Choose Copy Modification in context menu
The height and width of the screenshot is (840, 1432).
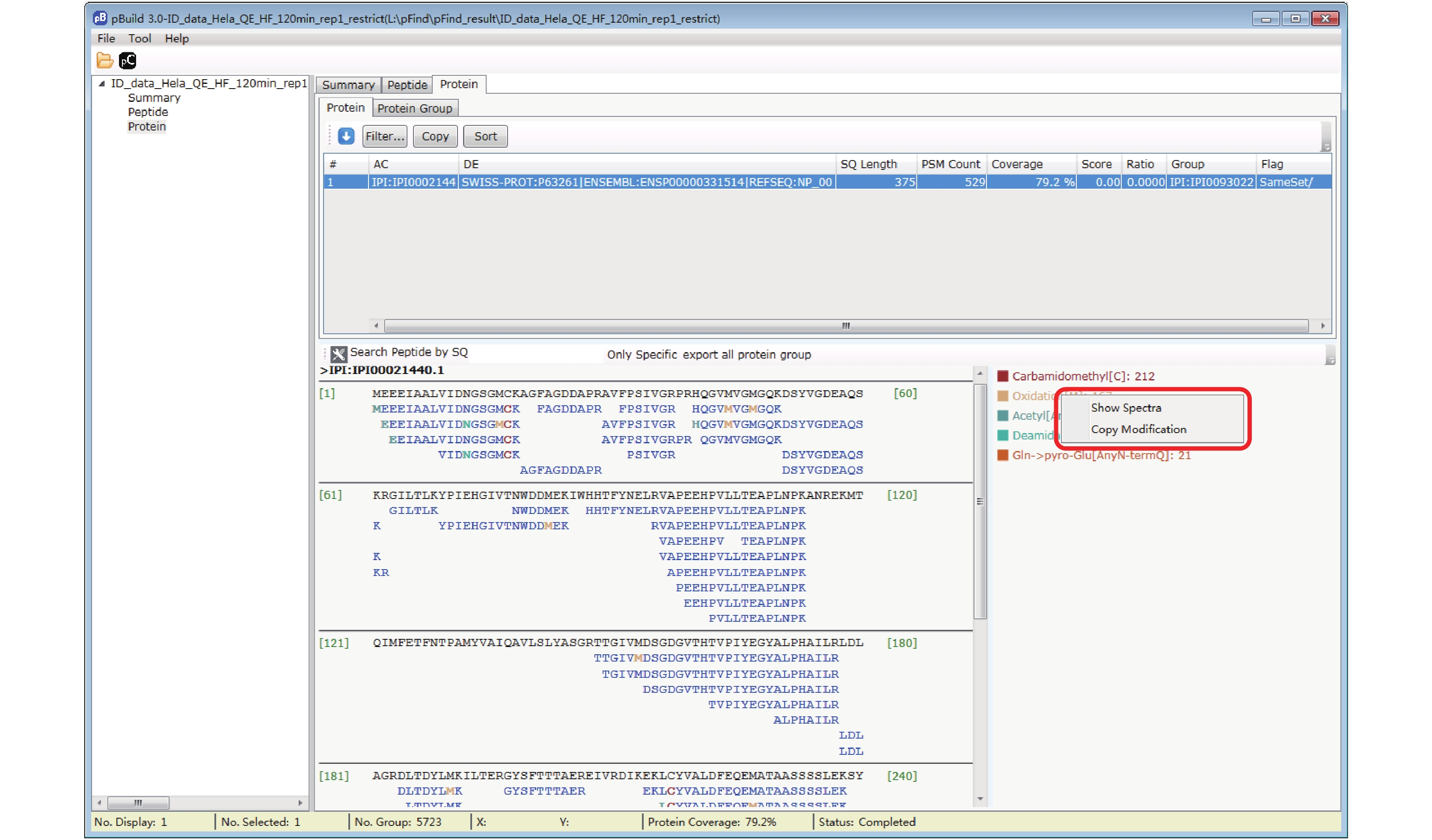pyautogui.click(x=1138, y=429)
